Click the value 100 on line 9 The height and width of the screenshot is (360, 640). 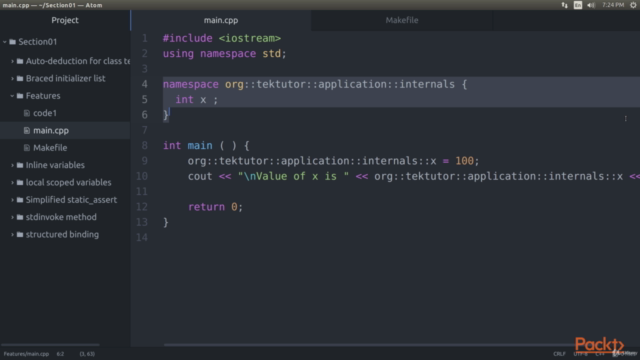click(x=464, y=161)
